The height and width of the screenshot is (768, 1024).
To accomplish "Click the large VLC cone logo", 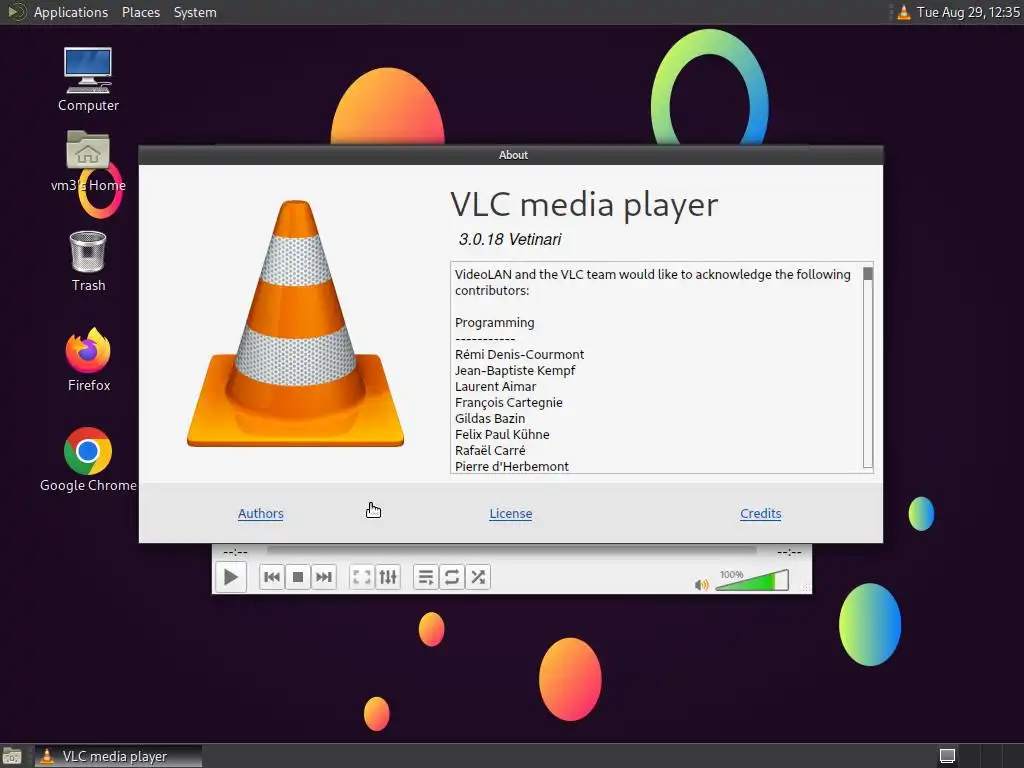I will 295,324.
